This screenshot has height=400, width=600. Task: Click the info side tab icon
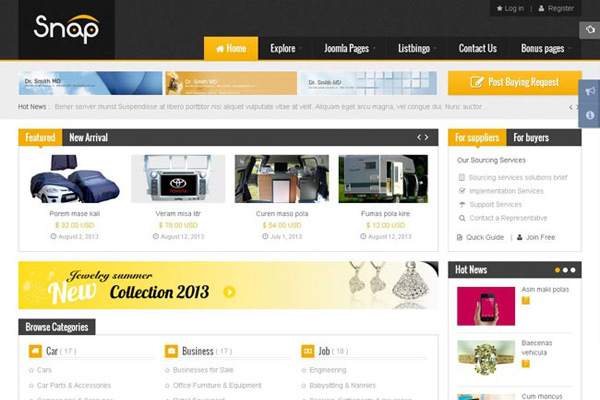590,115
